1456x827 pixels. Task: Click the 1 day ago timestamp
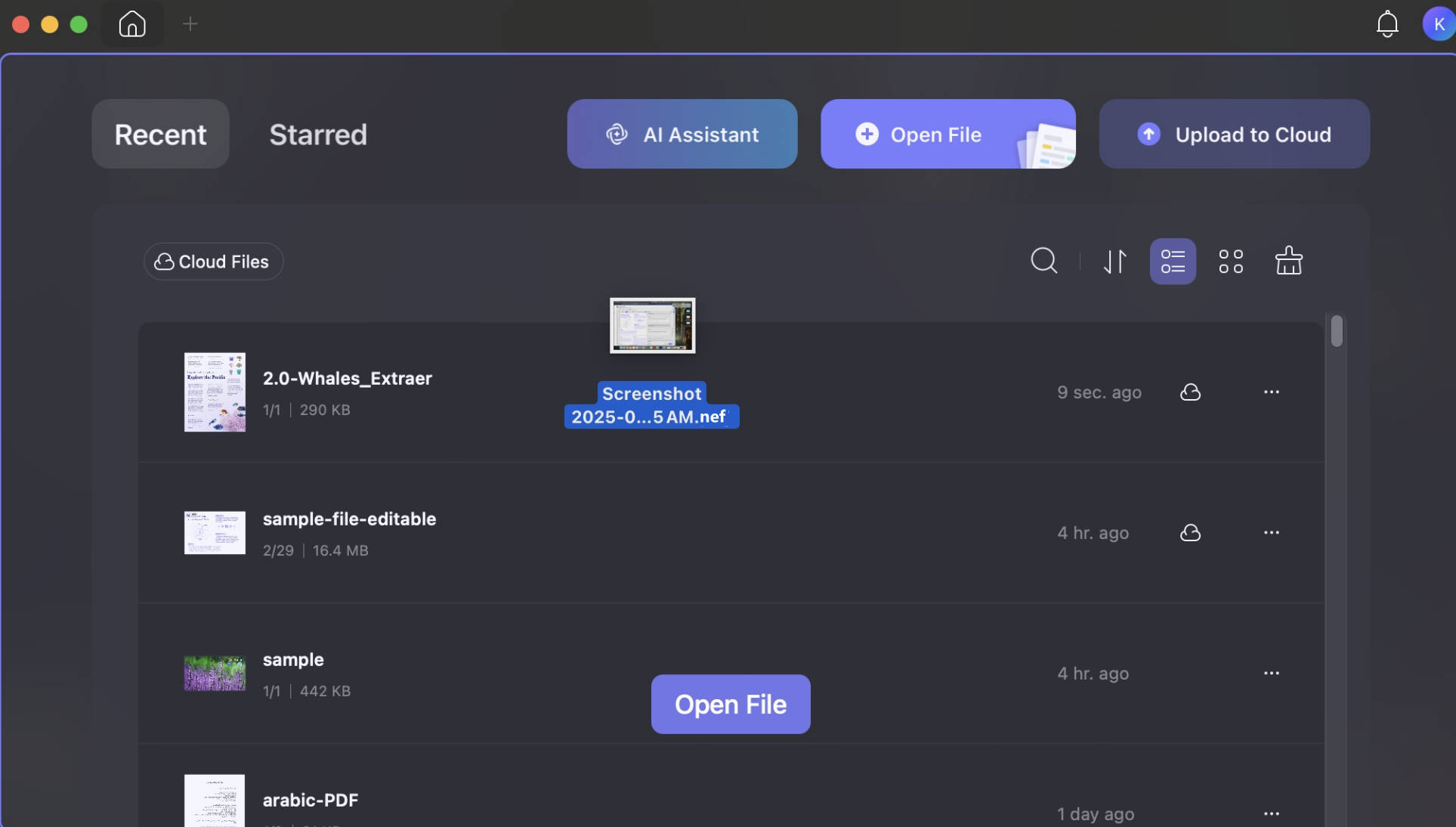tap(1096, 814)
